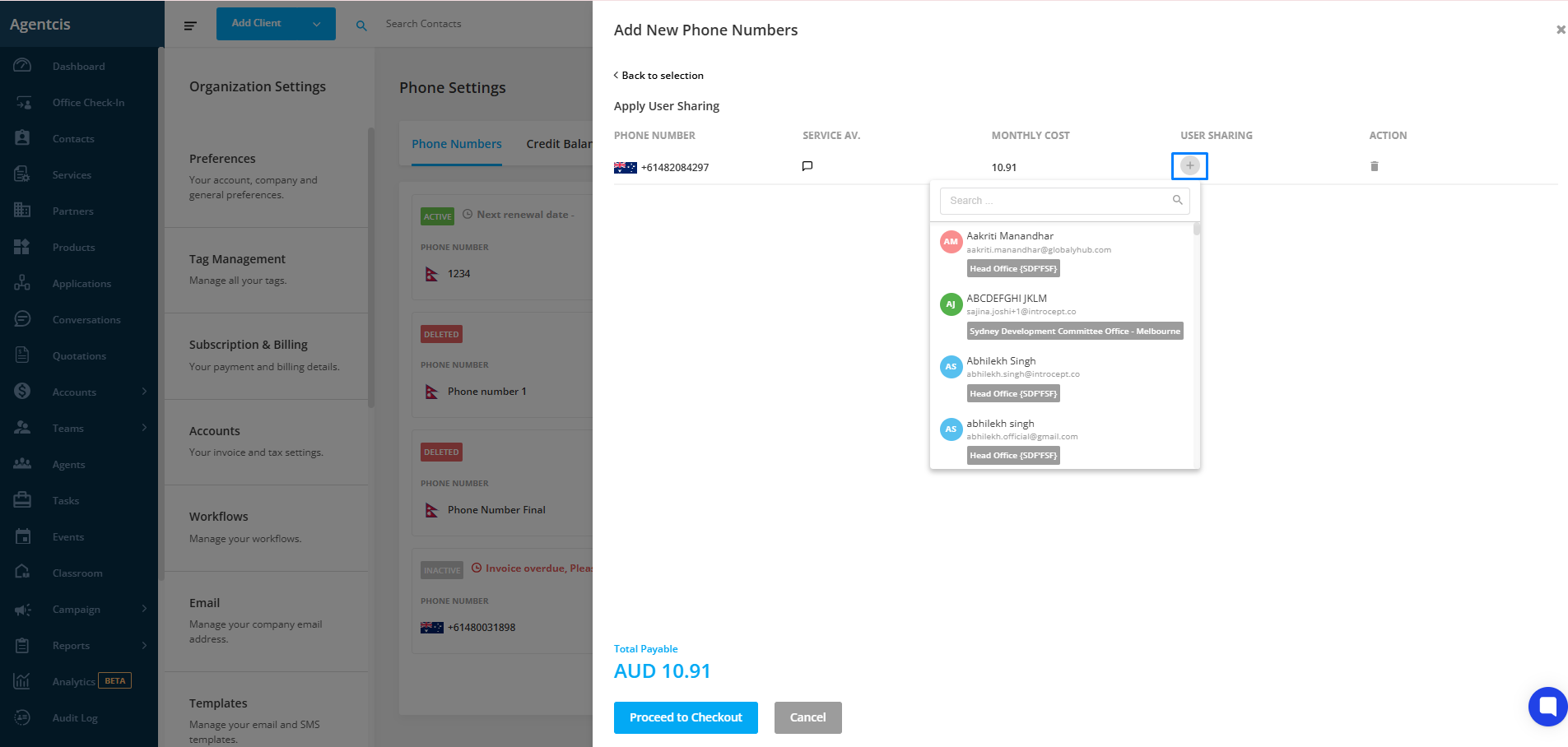Open the chat support bubble
The image size is (1568, 747).
point(1547,706)
